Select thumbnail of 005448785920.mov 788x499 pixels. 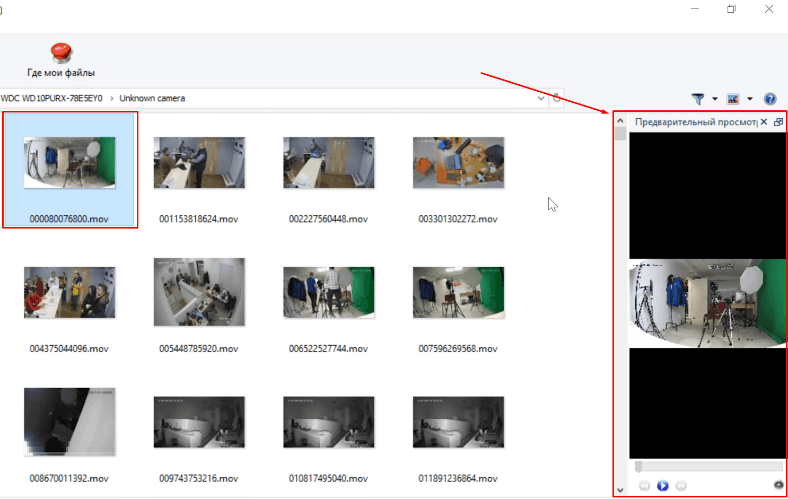199,292
